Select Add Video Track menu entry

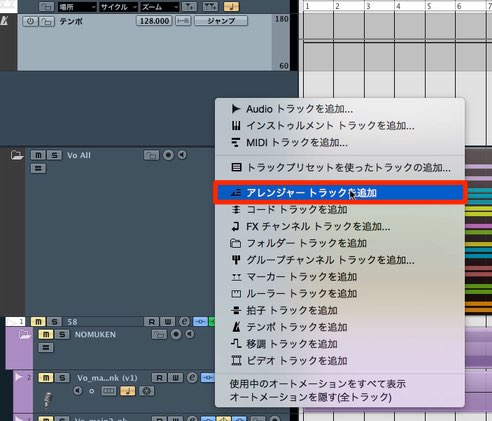(340, 361)
